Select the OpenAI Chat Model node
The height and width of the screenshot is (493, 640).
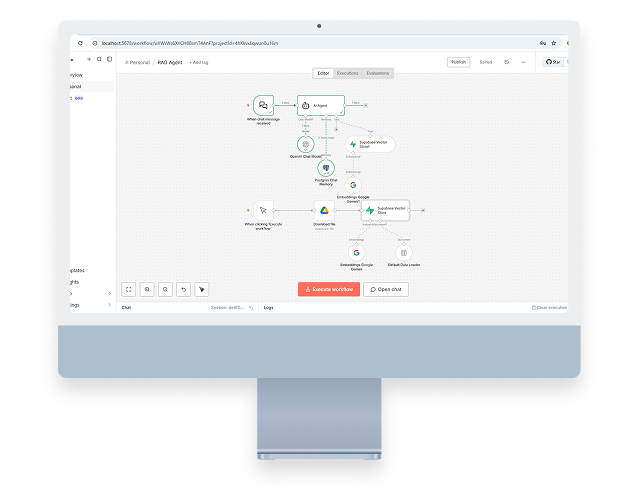pos(305,144)
